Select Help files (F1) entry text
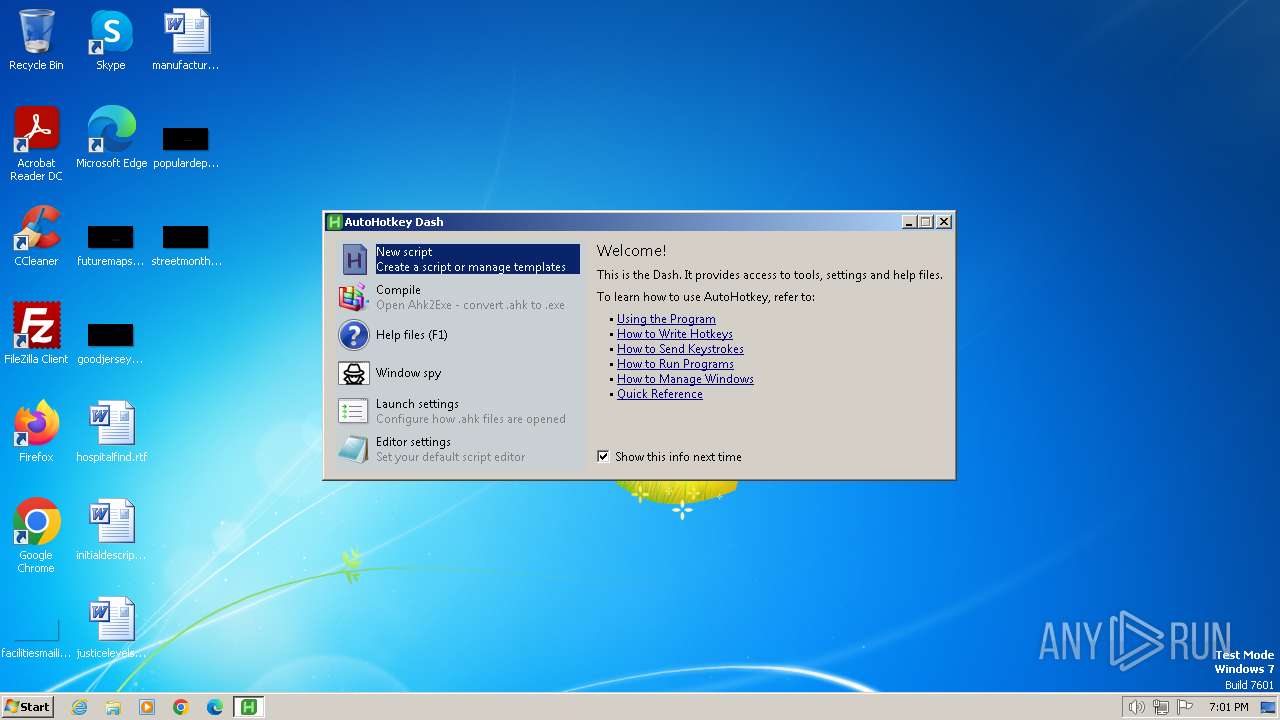 [412, 335]
